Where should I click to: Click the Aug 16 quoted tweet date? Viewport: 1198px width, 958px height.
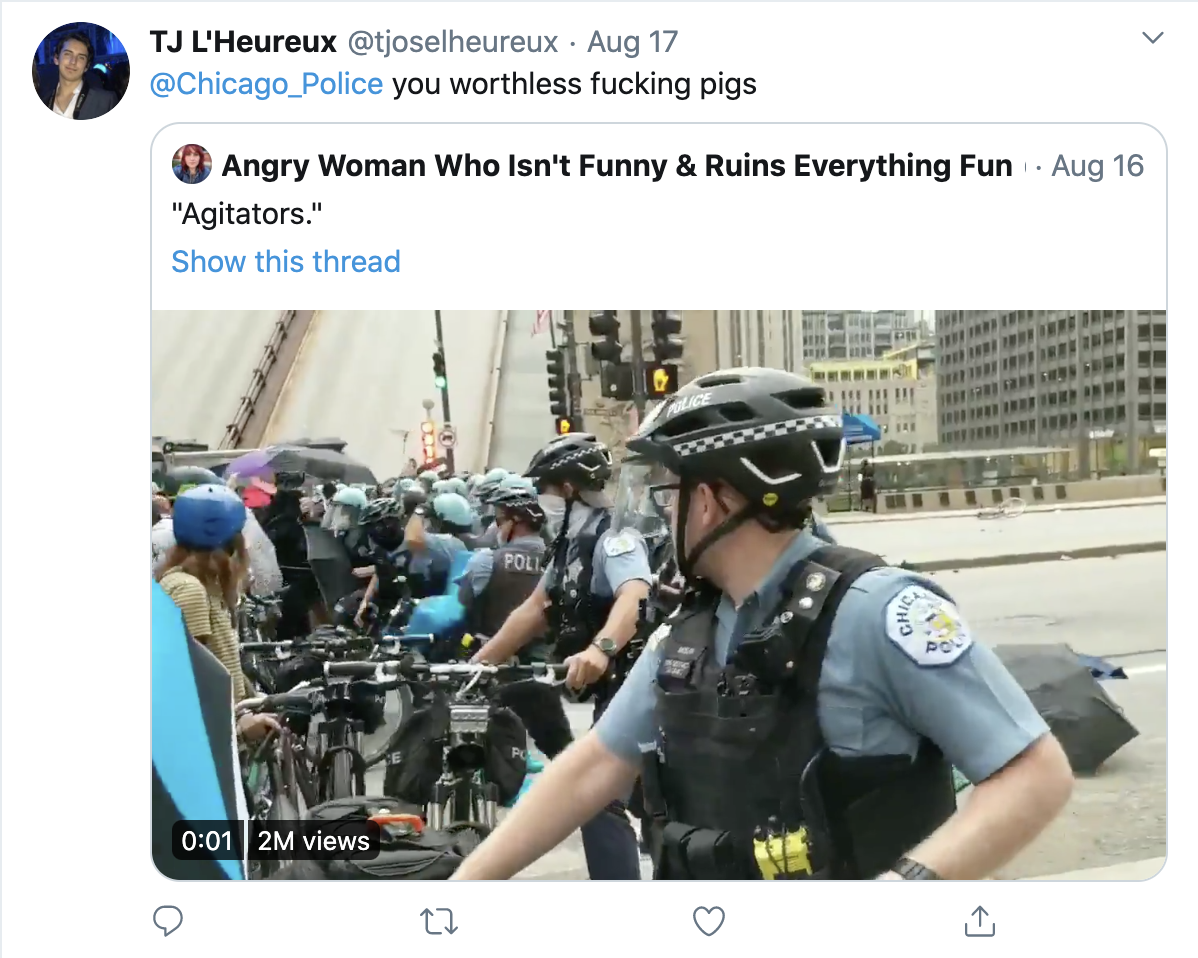click(1097, 166)
